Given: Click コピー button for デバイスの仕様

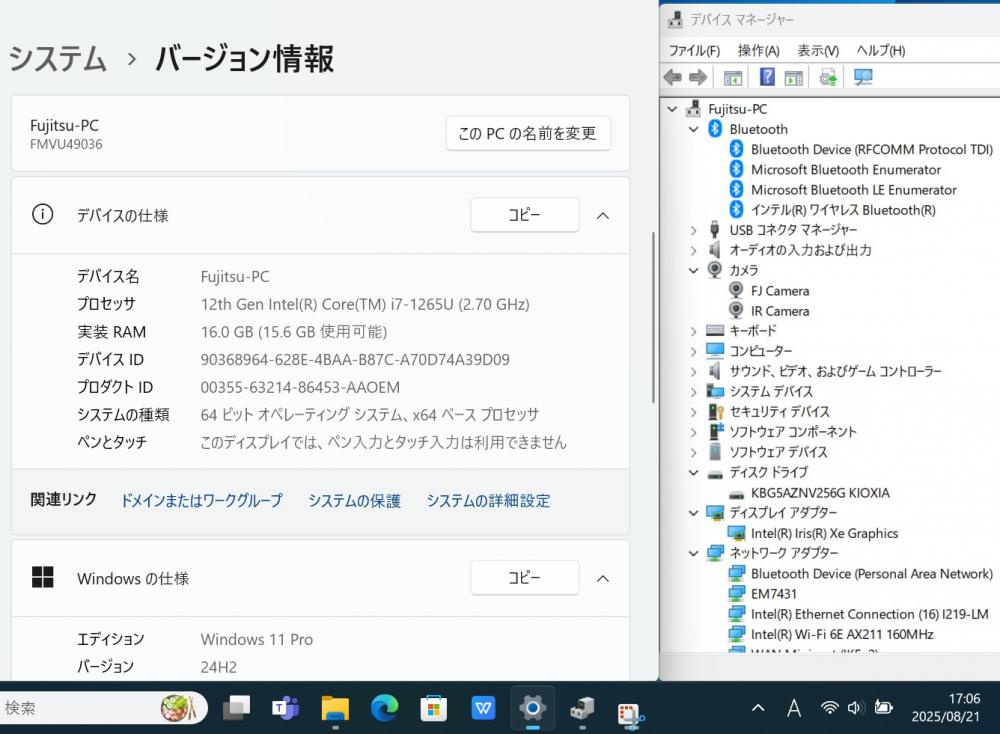Looking at the screenshot, I should [x=525, y=215].
